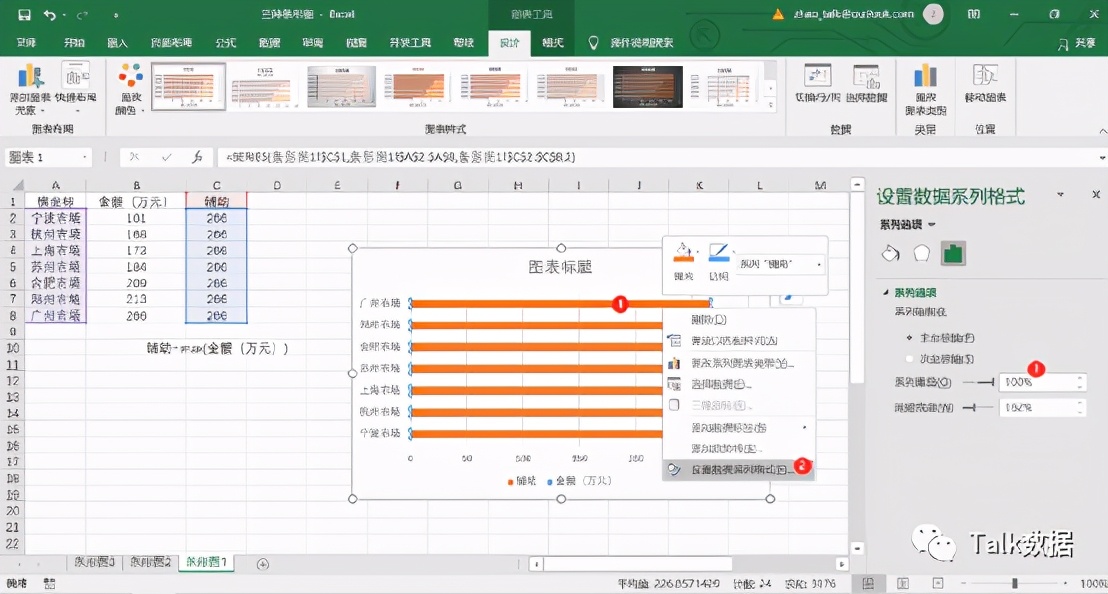Add a new sheet with the plus icon

(x=263, y=564)
